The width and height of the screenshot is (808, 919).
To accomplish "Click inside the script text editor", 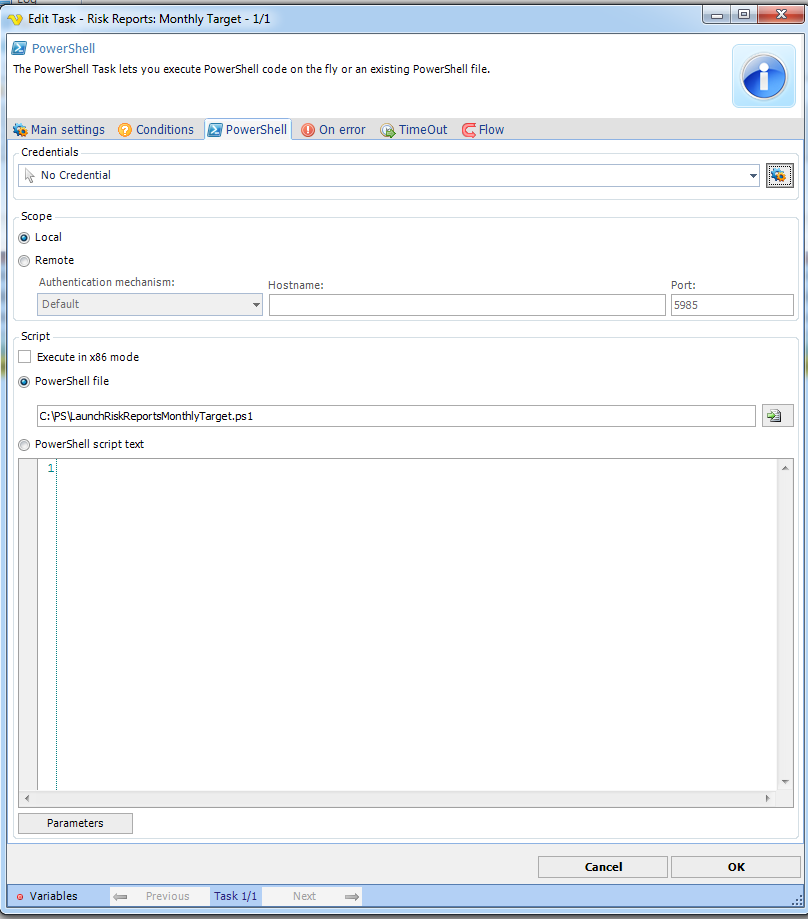I will pos(416,624).
